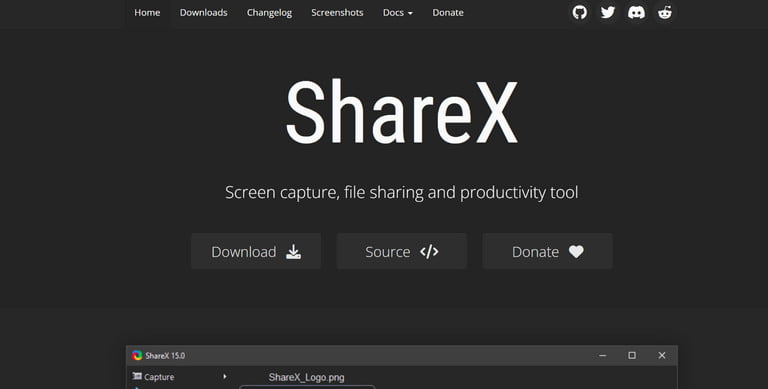Select Donate in the top navigation
The image size is (768, 389).
click(448, 13)
